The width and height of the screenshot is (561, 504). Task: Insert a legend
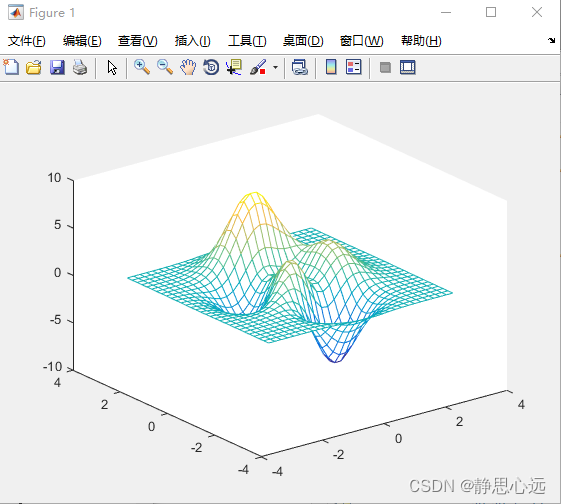[x=354, y=67]
